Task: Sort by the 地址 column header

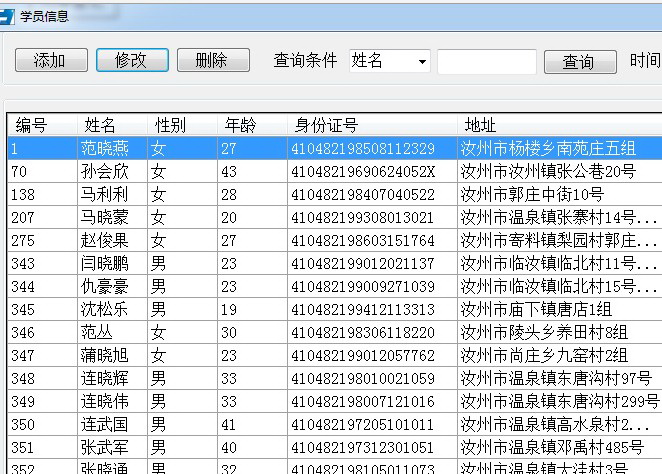Action: [559, 125]
